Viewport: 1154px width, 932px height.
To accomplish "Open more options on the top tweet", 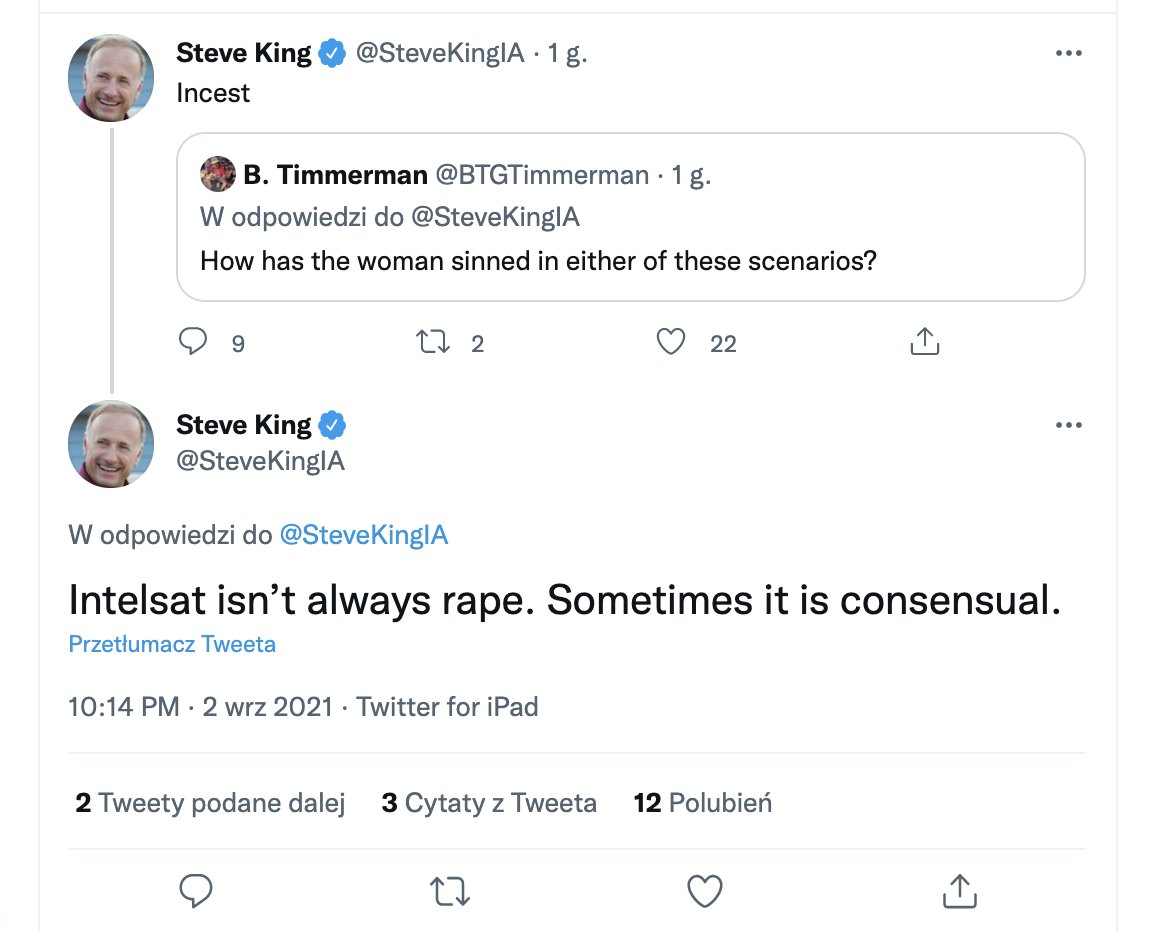I will click(1068, 54).
